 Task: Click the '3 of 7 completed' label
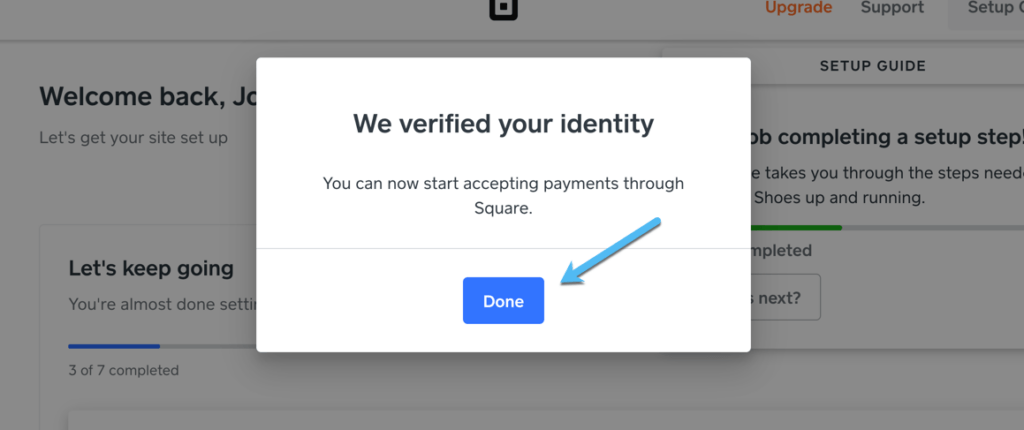(123, 370)
